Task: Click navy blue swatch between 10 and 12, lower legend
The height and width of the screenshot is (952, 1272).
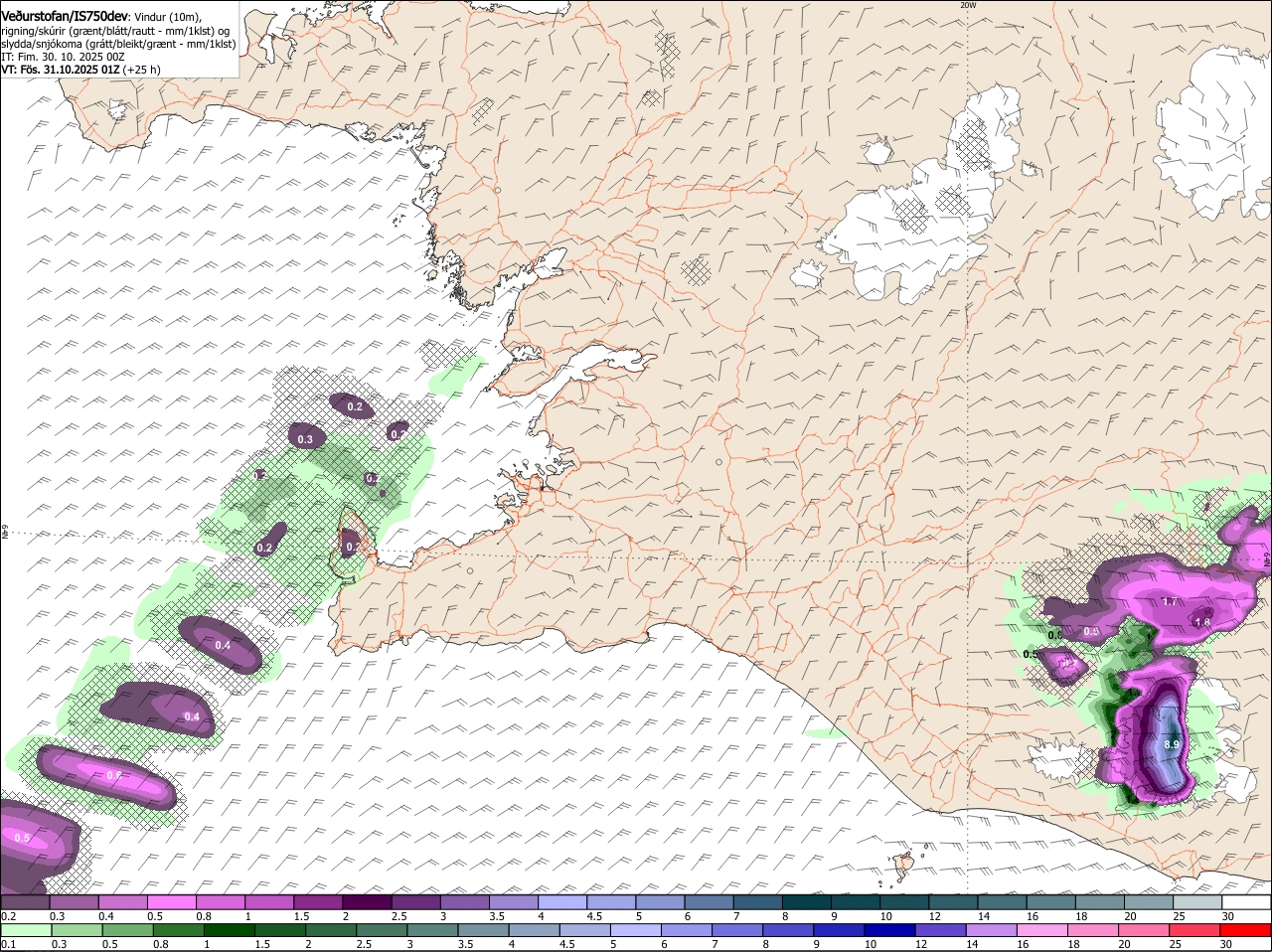Action: pos(888,930)
